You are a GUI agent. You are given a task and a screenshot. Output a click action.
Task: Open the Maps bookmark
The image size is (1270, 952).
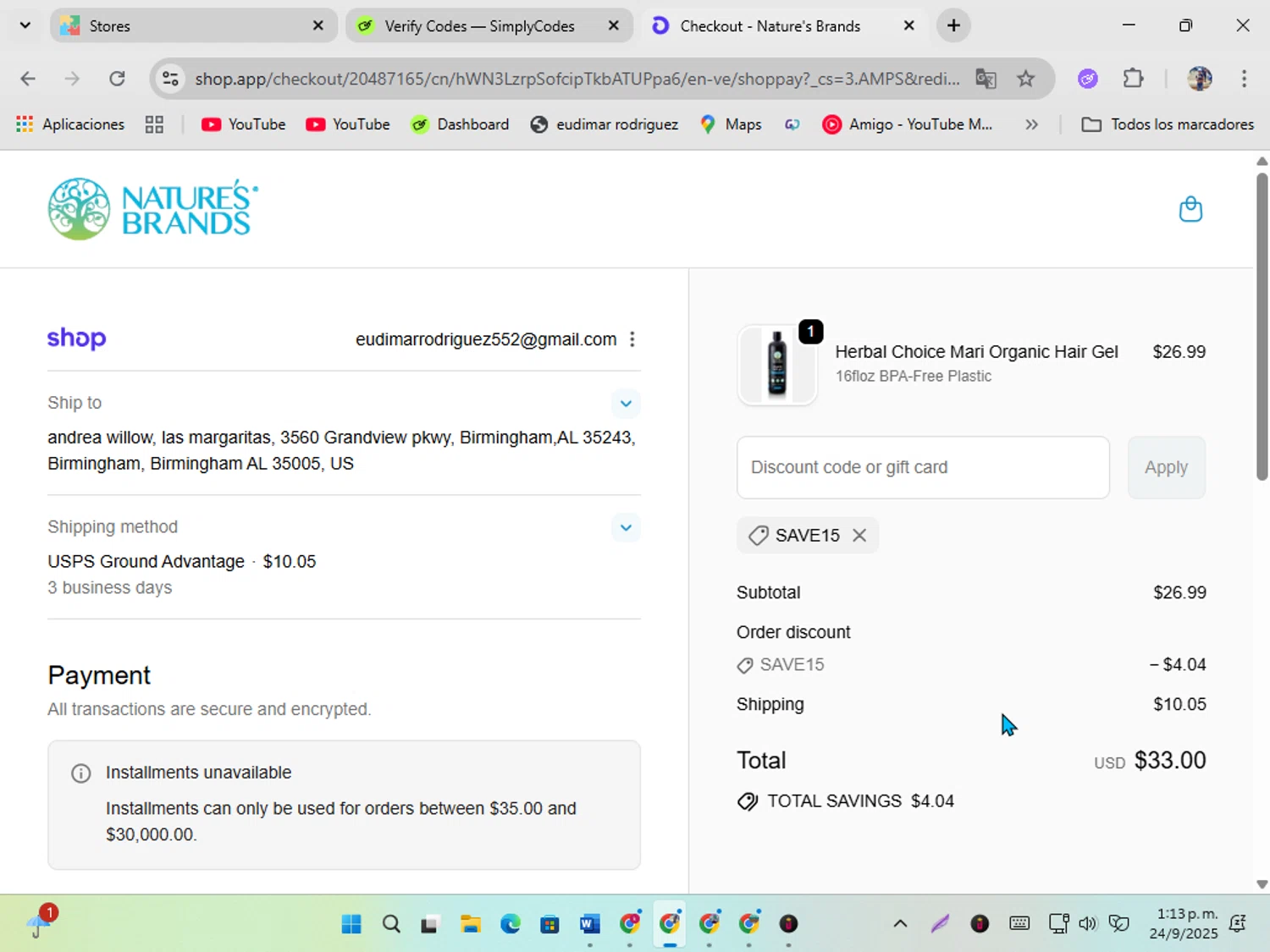click(731, 124)
